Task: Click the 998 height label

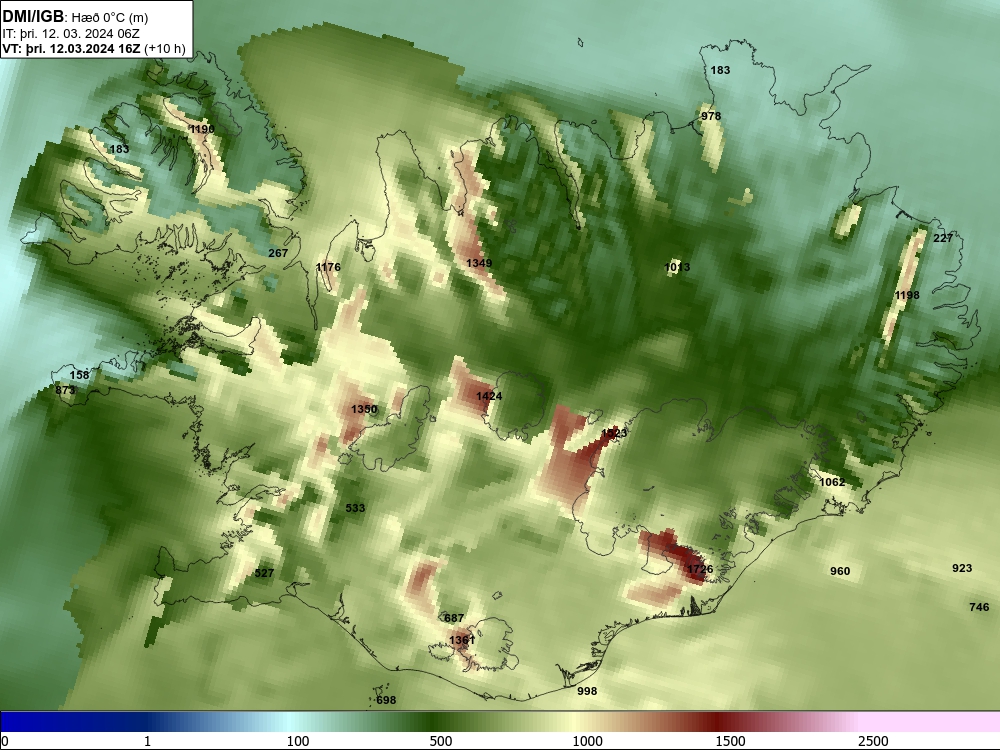Action: point(587,691)
